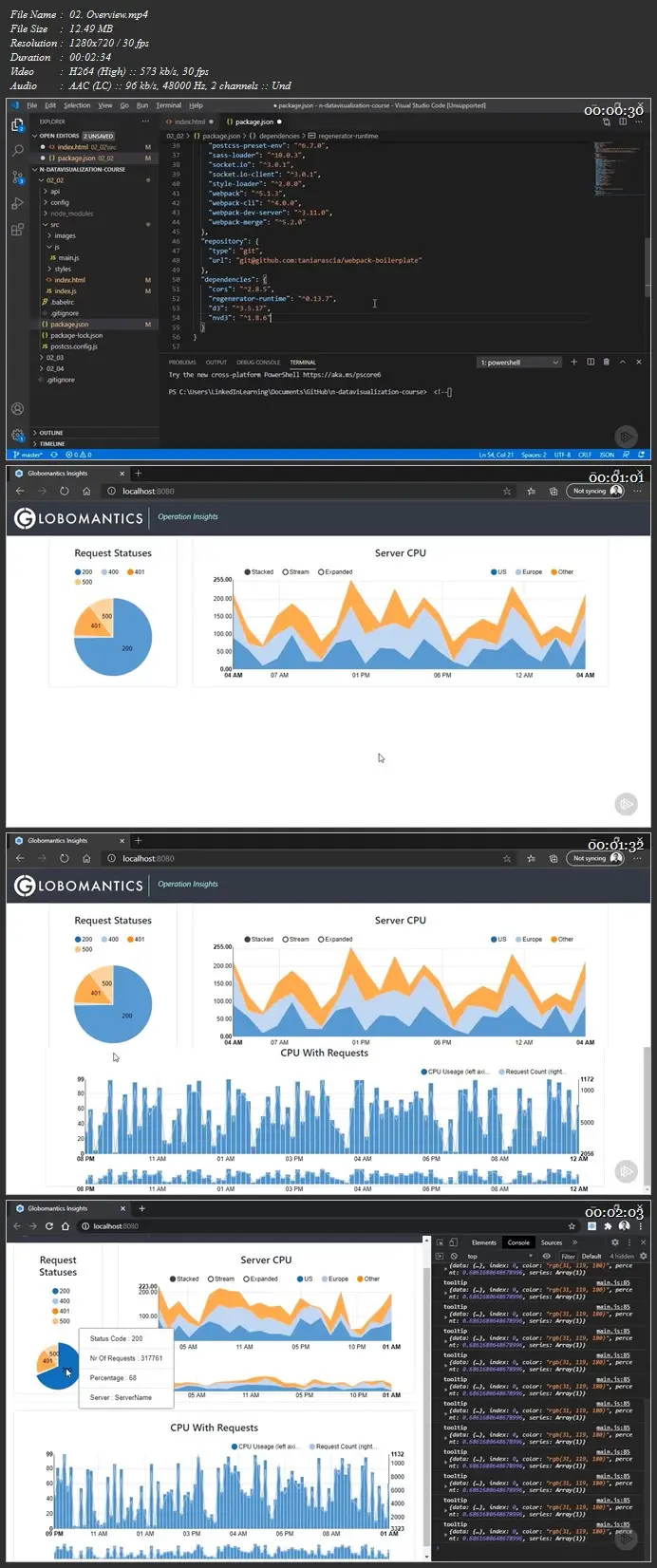The image size is (657, 1568).
Task: Open the Chrome extensions puzzle icon
Action: pos(609,1225)
